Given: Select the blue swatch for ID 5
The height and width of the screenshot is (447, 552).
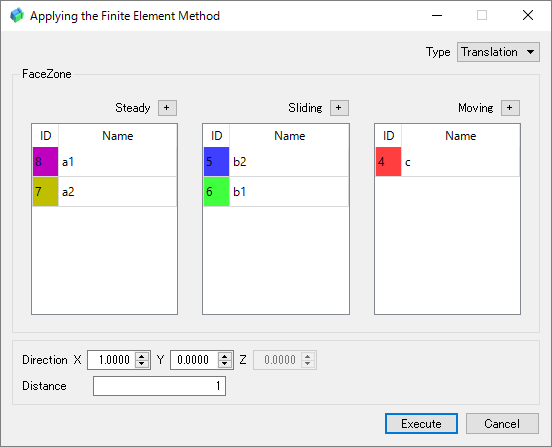Looking at the screenshot, I should click(217, 162).
